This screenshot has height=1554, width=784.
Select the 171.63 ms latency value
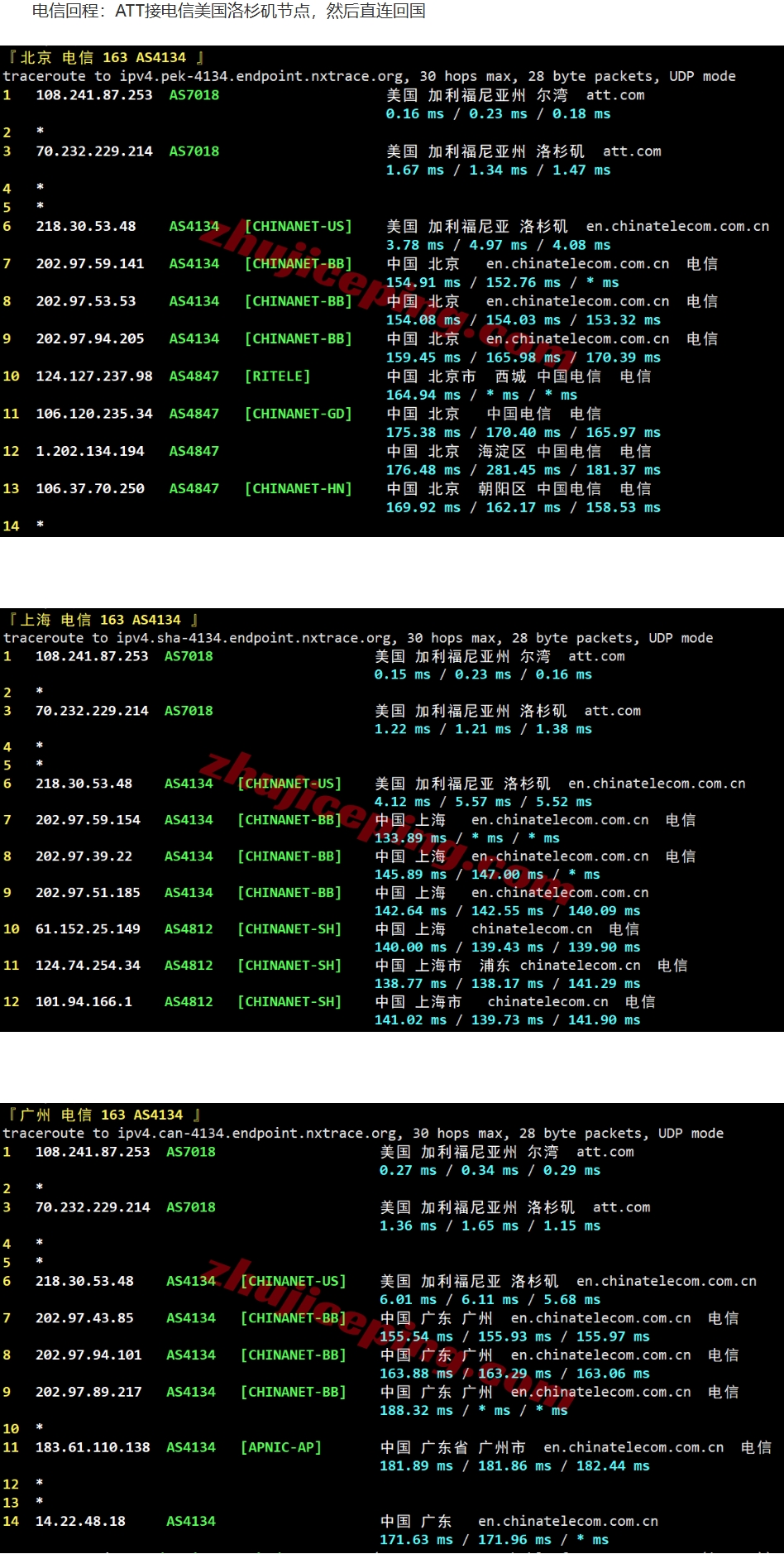click(x=416, y=1540)
